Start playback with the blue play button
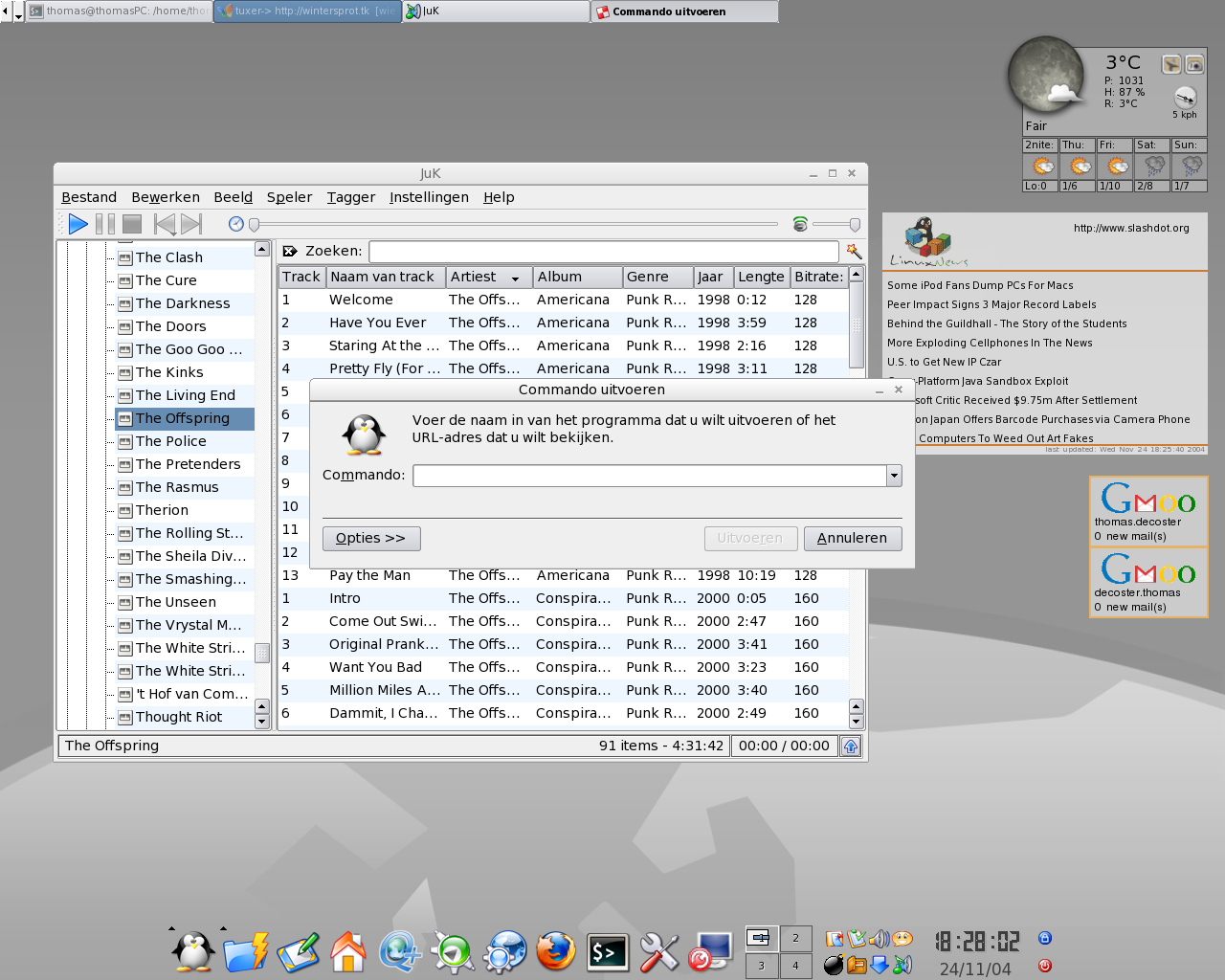Viewport: 1225px width, 980px height. pyautogui.click(x=78, y=224)
